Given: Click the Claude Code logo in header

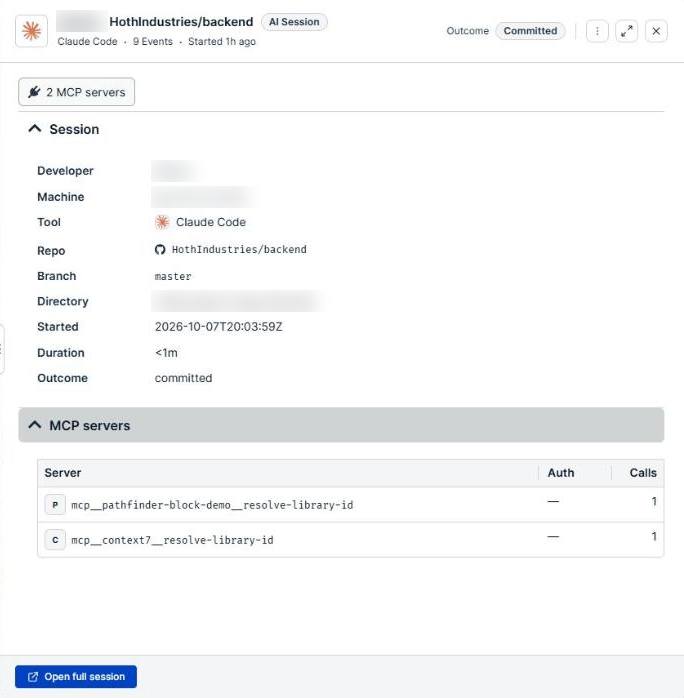Looking at the screenshot, I should 31,31.
